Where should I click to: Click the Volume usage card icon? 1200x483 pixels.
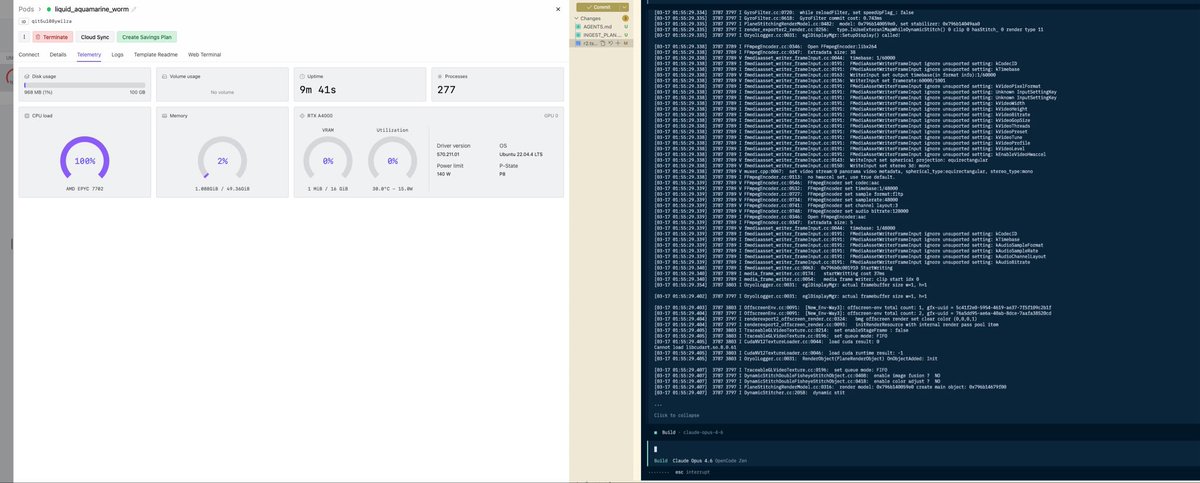(x=165, y=76)
